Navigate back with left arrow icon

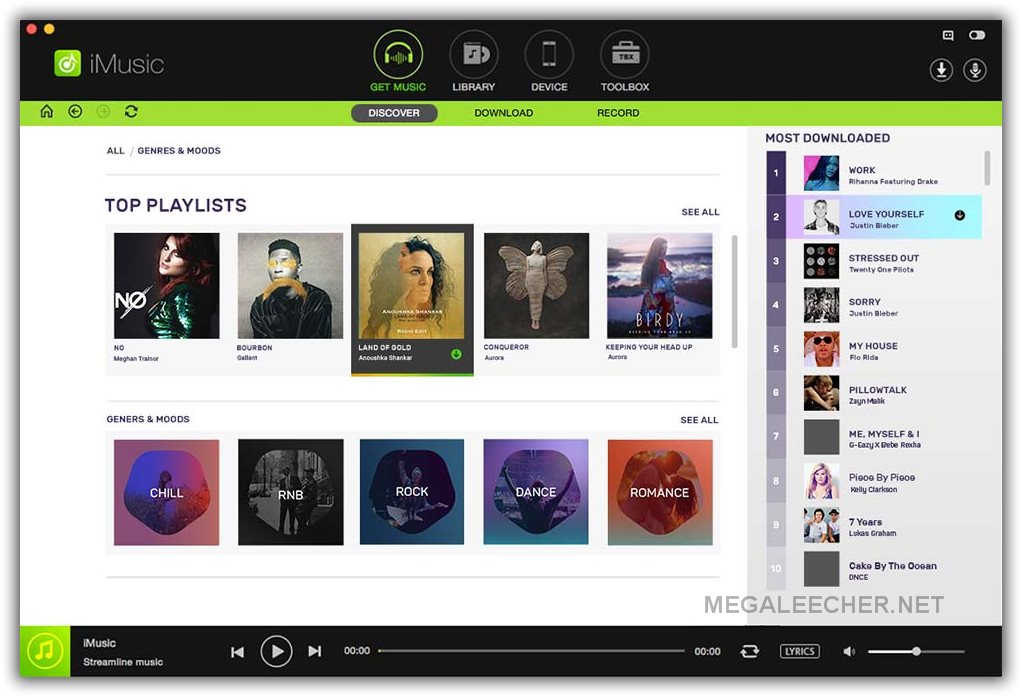click(x=76, y=111)
